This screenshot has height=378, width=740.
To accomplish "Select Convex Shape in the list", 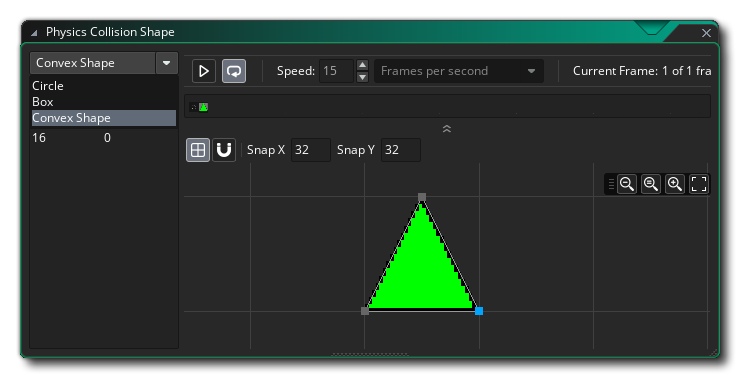I will click(104, 118).
